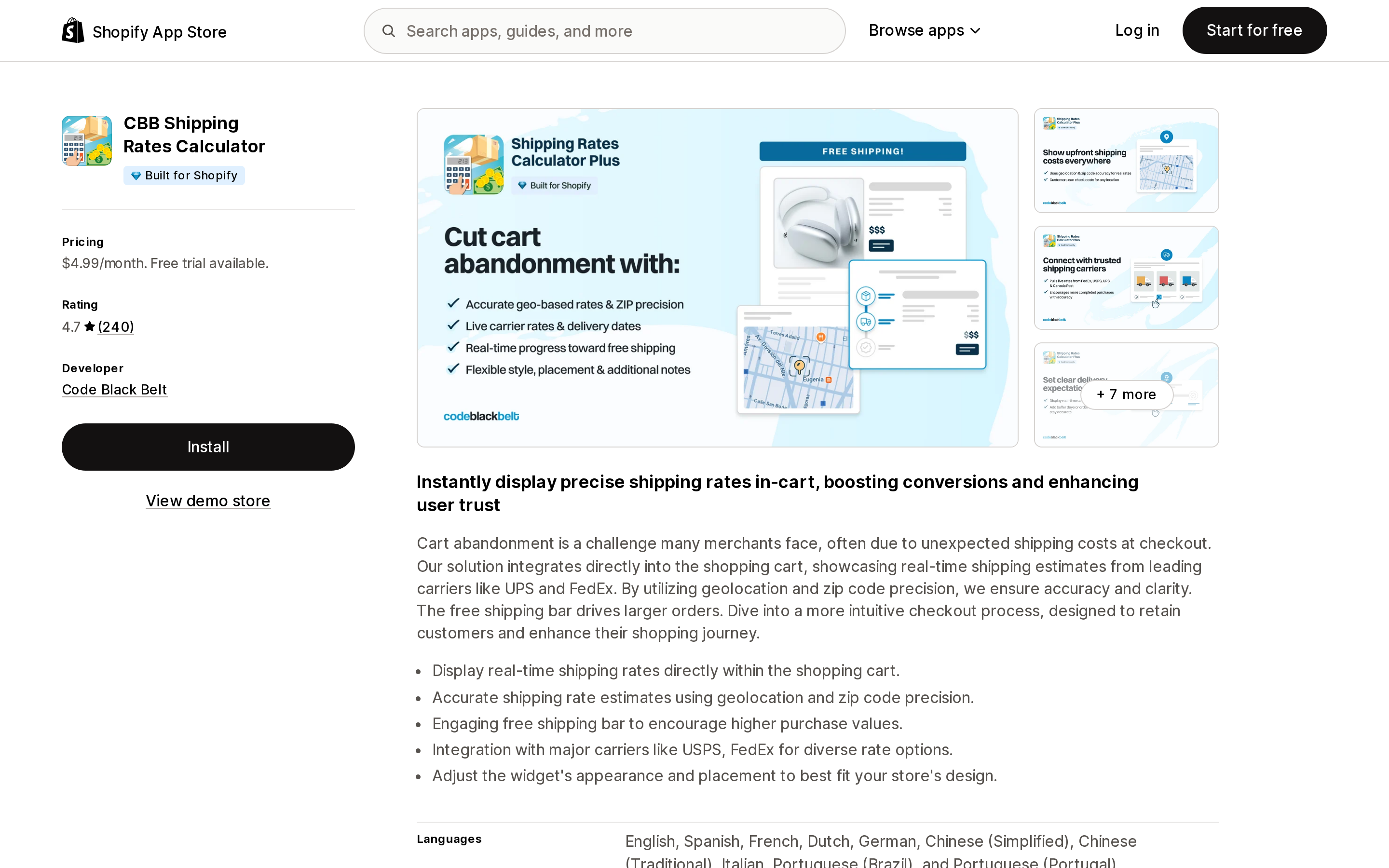
Task: Click the search magnifier icon
Action: pyautogui.click(x=389, y=31)
